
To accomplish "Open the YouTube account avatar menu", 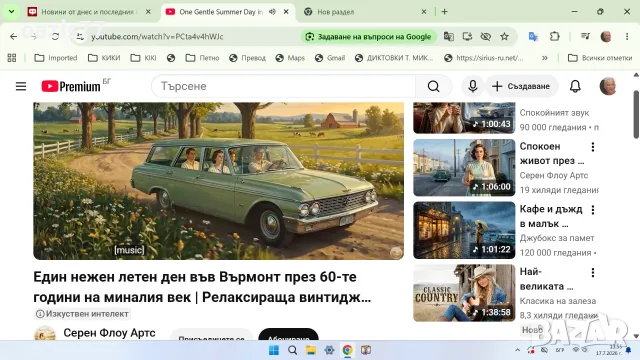I will [608, 86].
